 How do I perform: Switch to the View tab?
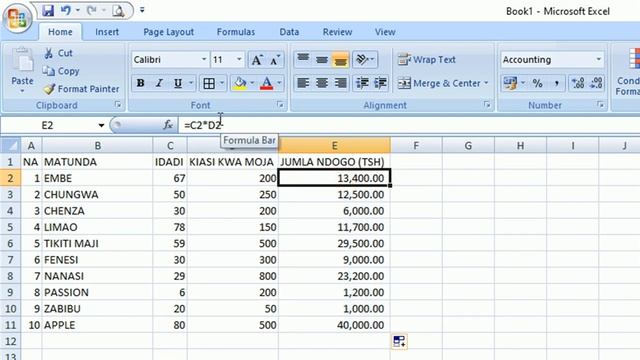click(385, 32)
